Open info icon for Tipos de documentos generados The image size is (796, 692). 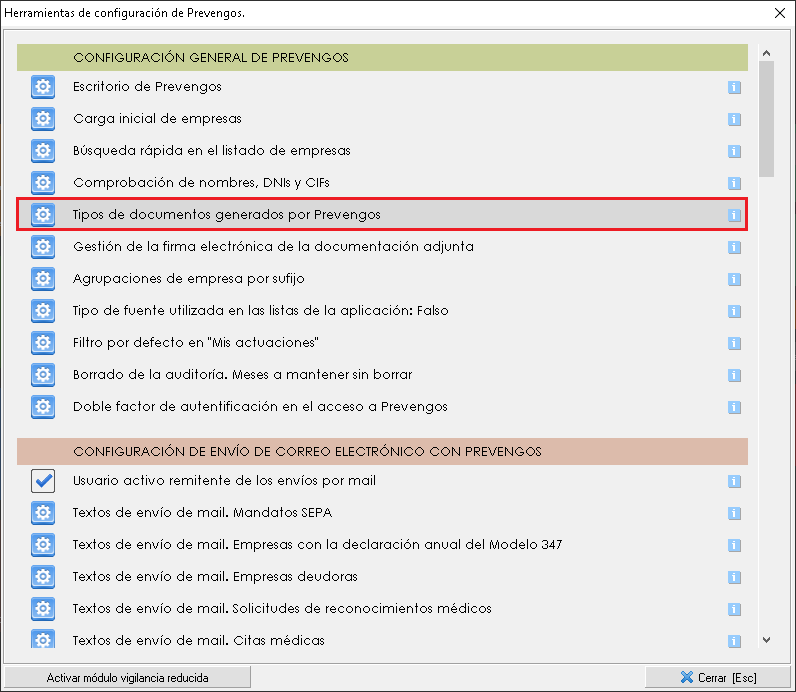pos(734,215)
